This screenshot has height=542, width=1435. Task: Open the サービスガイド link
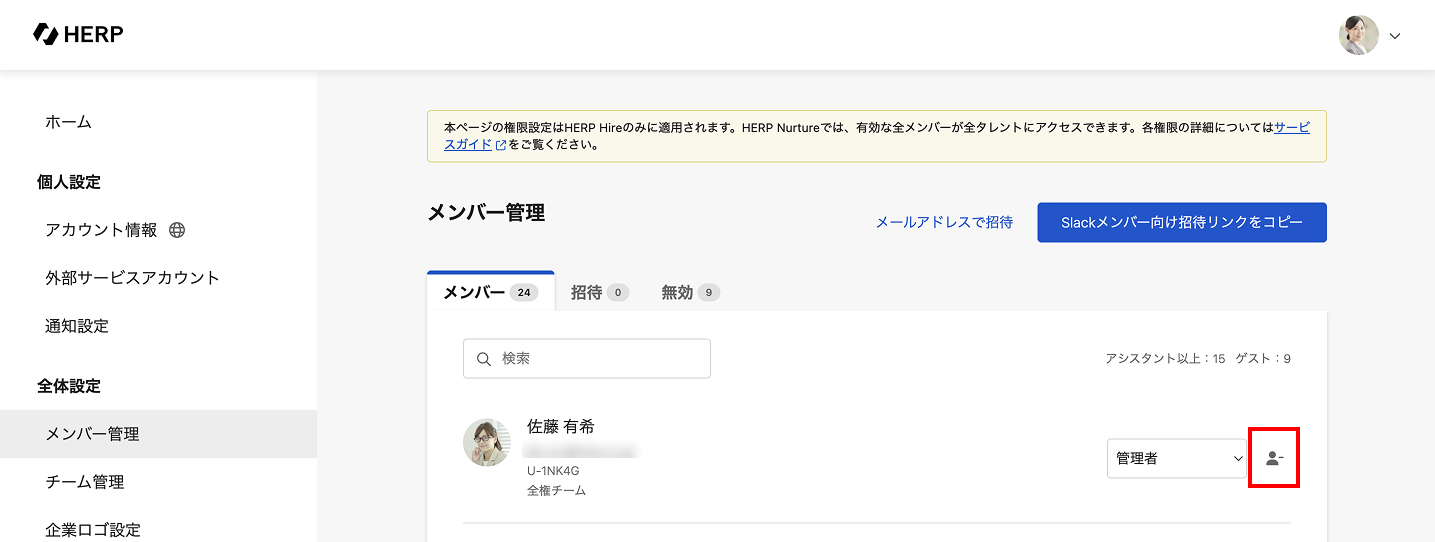[1291, 128]
